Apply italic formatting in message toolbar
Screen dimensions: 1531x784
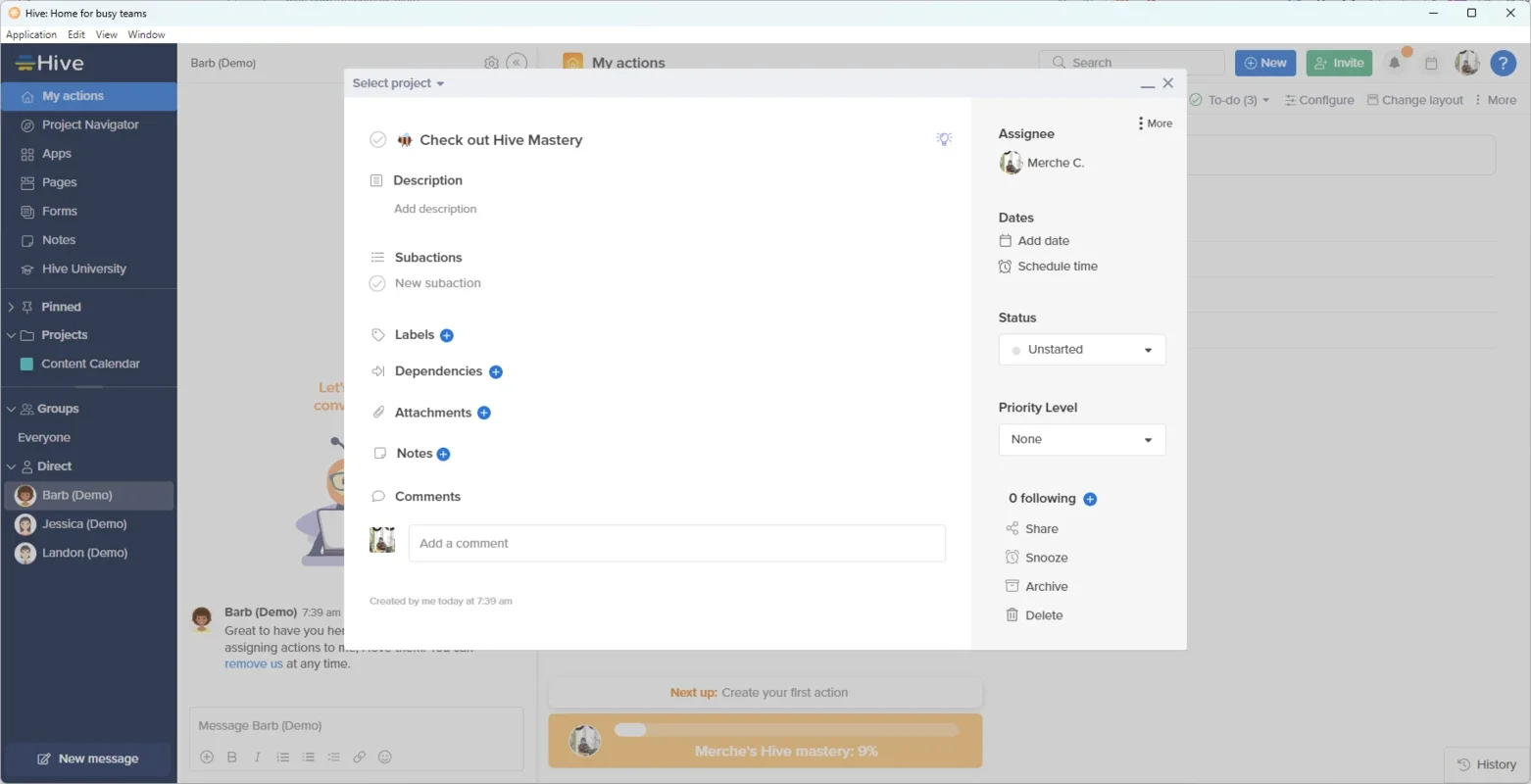[258, 757]
